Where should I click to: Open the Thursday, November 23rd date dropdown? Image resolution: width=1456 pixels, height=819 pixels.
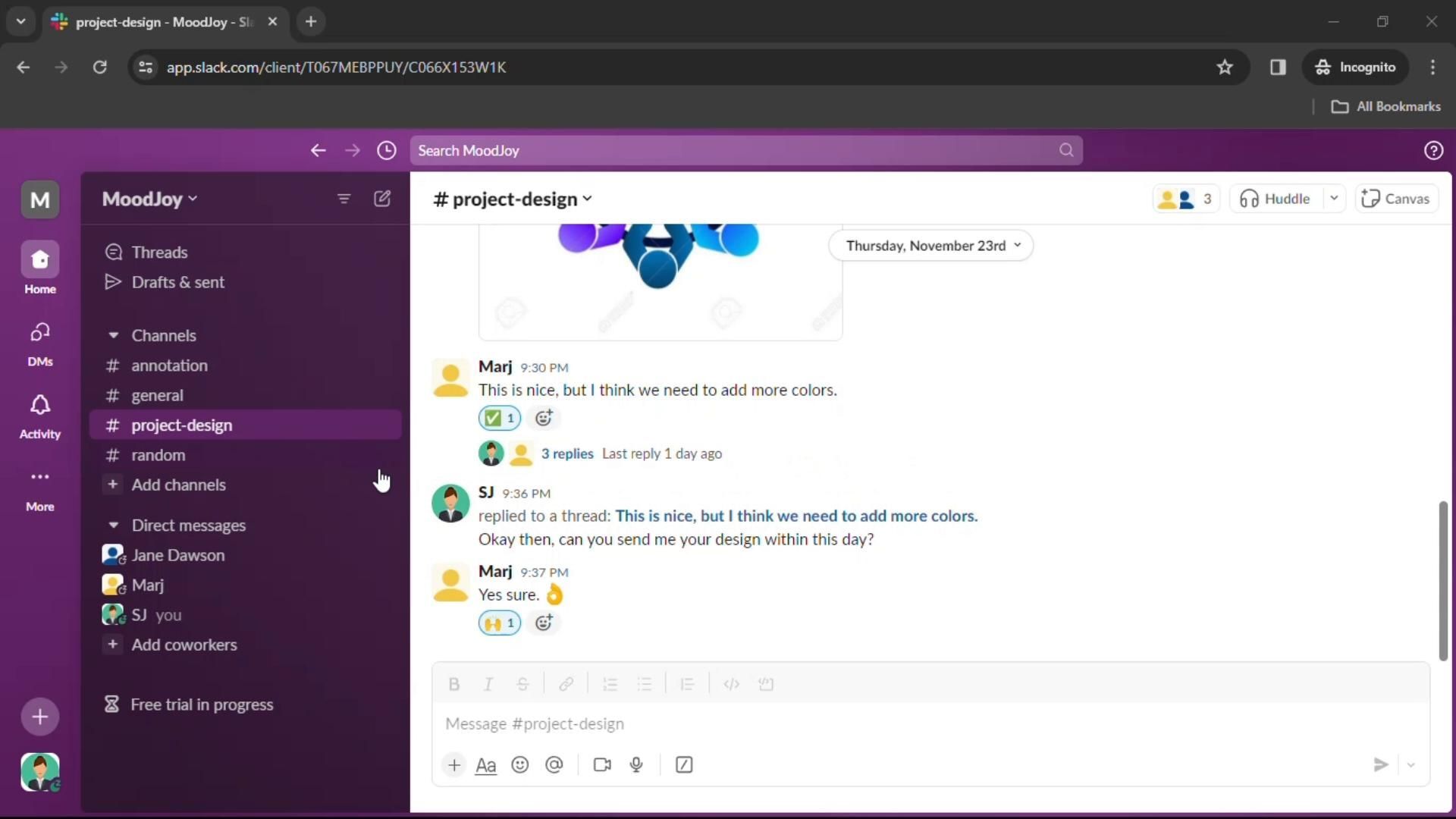931,246
